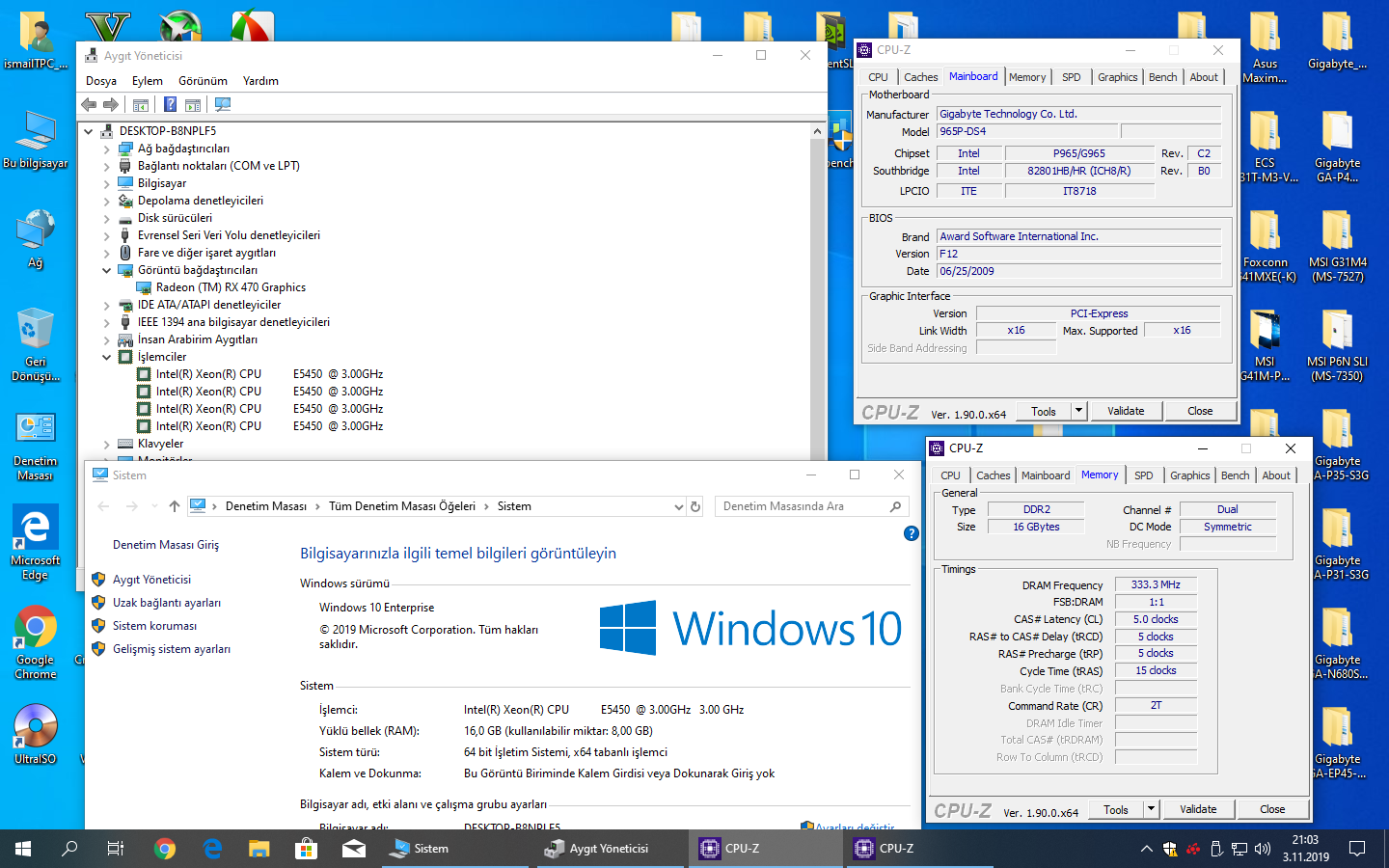Screen dimensions: 1389x868
Task: Open Dosya menu in Aygıt Yöneticisi
Action: click(x=101, y=81)
